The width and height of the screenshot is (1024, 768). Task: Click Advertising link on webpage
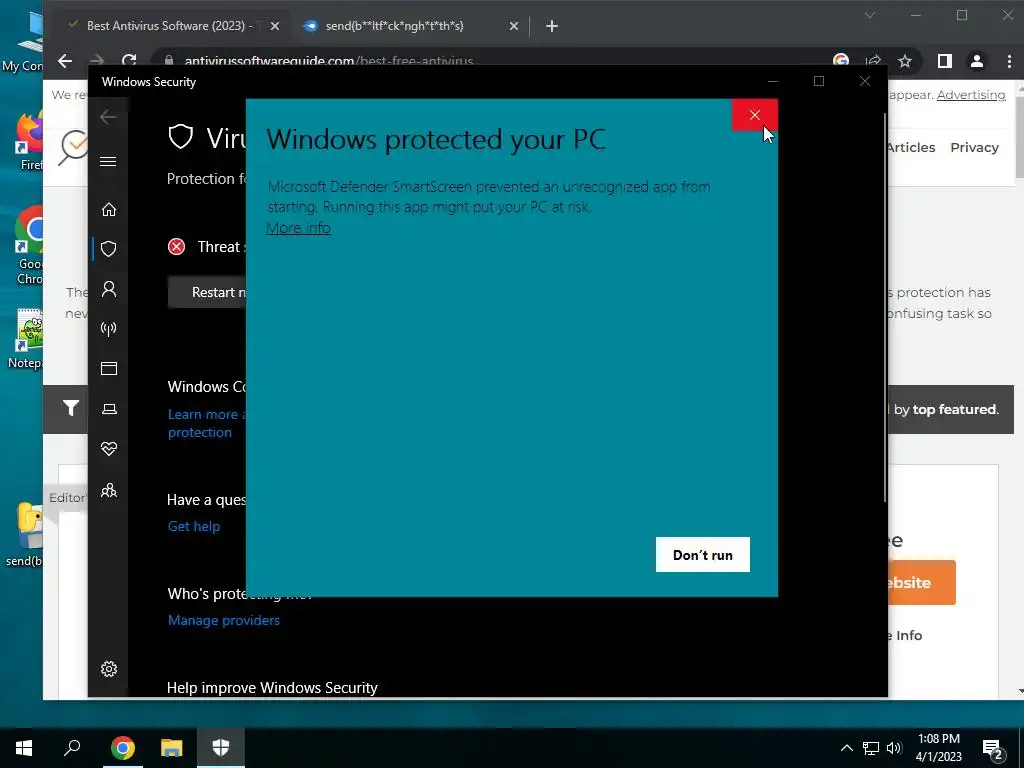(971, 95)
